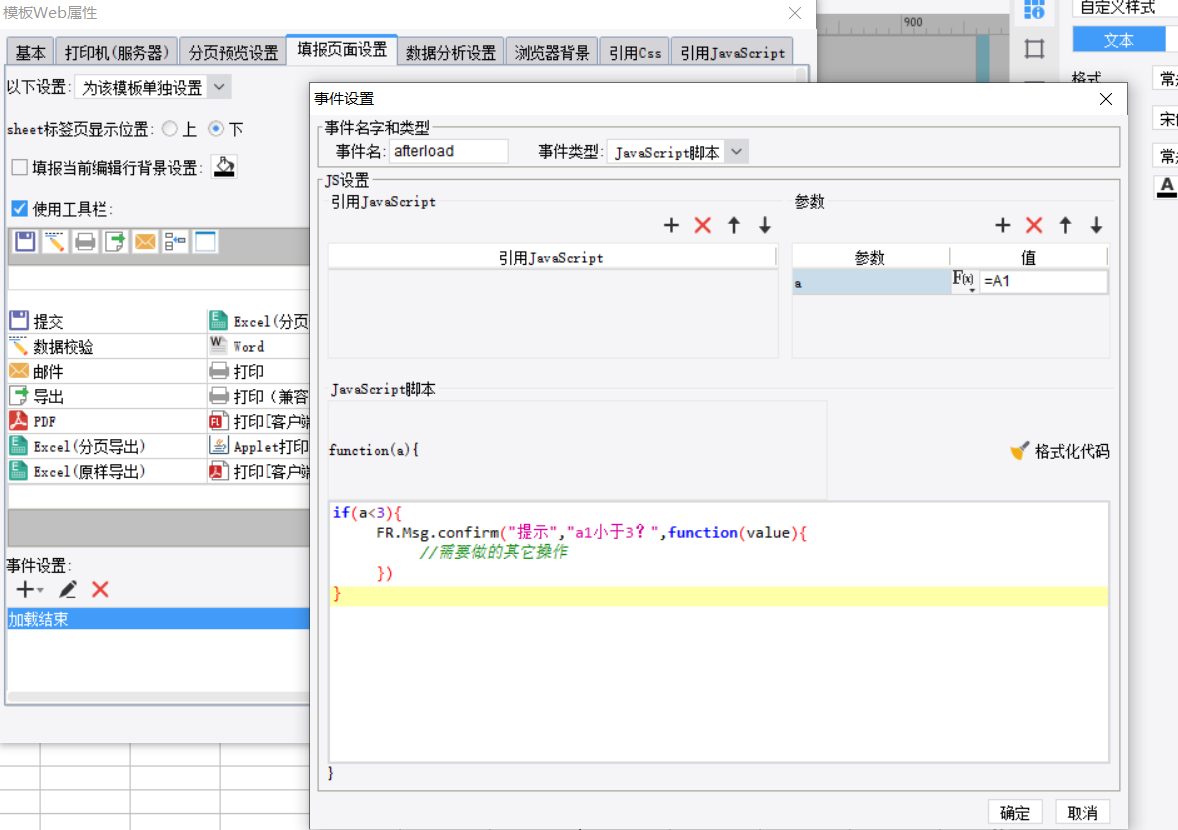Delete the 加载结束 event with the red X
The image size is (1178, 830).
100,590
